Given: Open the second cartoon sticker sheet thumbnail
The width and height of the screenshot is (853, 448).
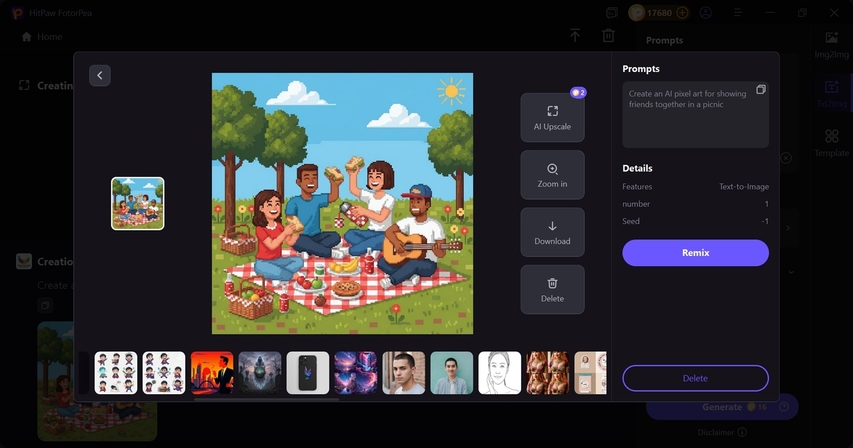Looking at the screenshot, I should 164,373.
